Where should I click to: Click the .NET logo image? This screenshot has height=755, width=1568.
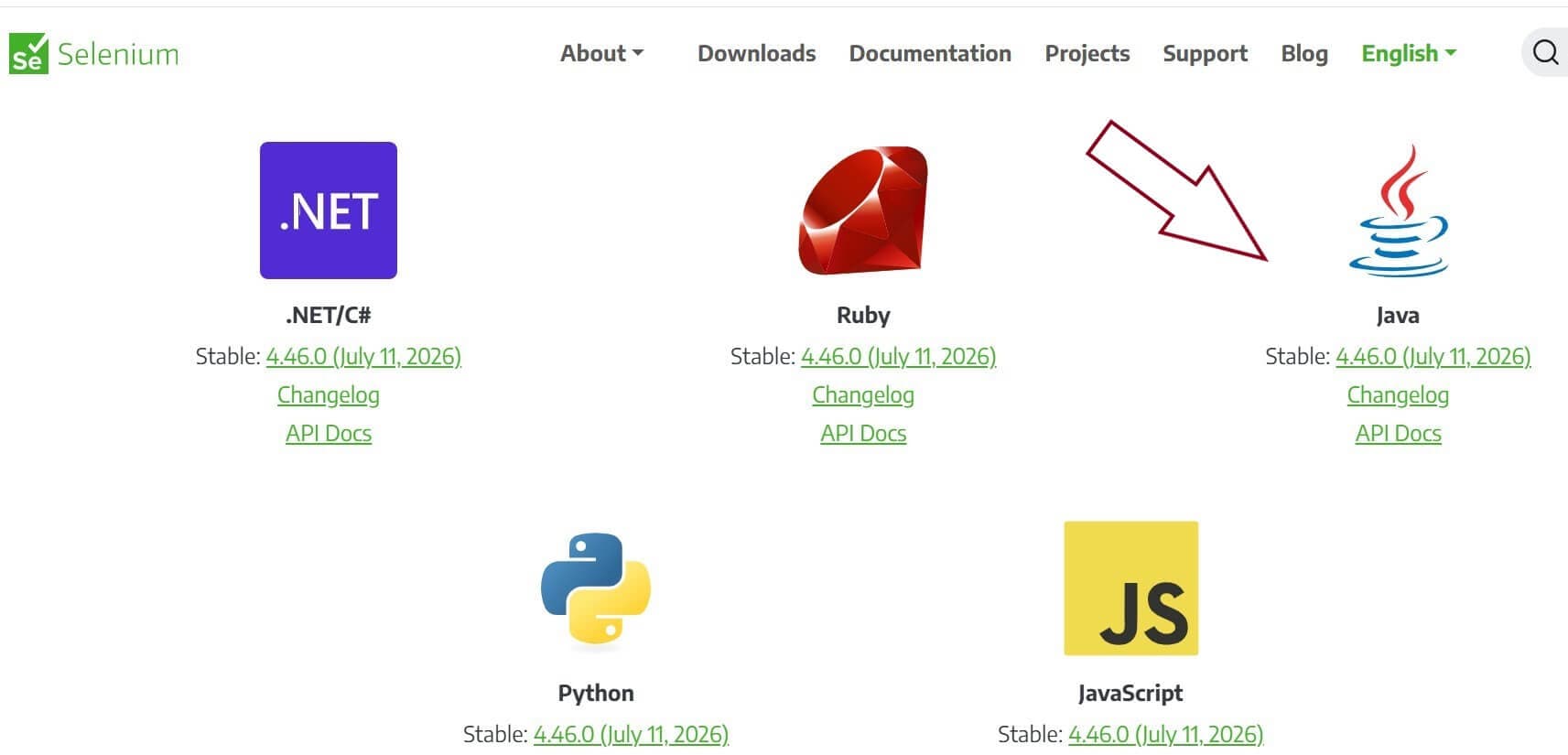[x=329, y=210]
